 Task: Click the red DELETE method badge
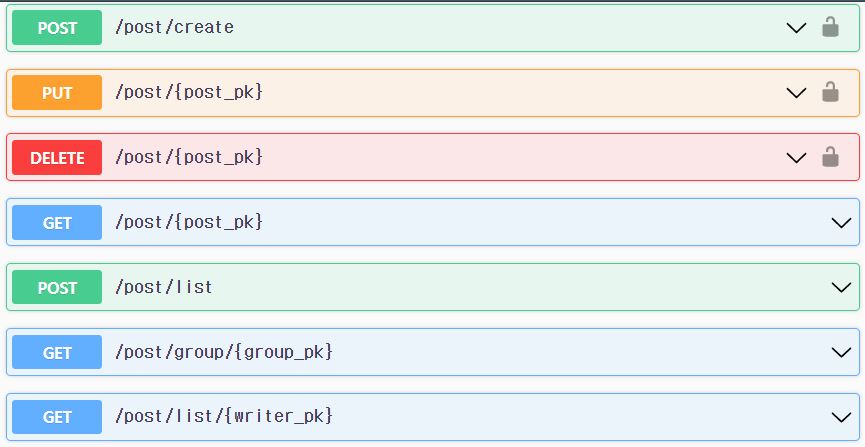click(x=57, y=158)
